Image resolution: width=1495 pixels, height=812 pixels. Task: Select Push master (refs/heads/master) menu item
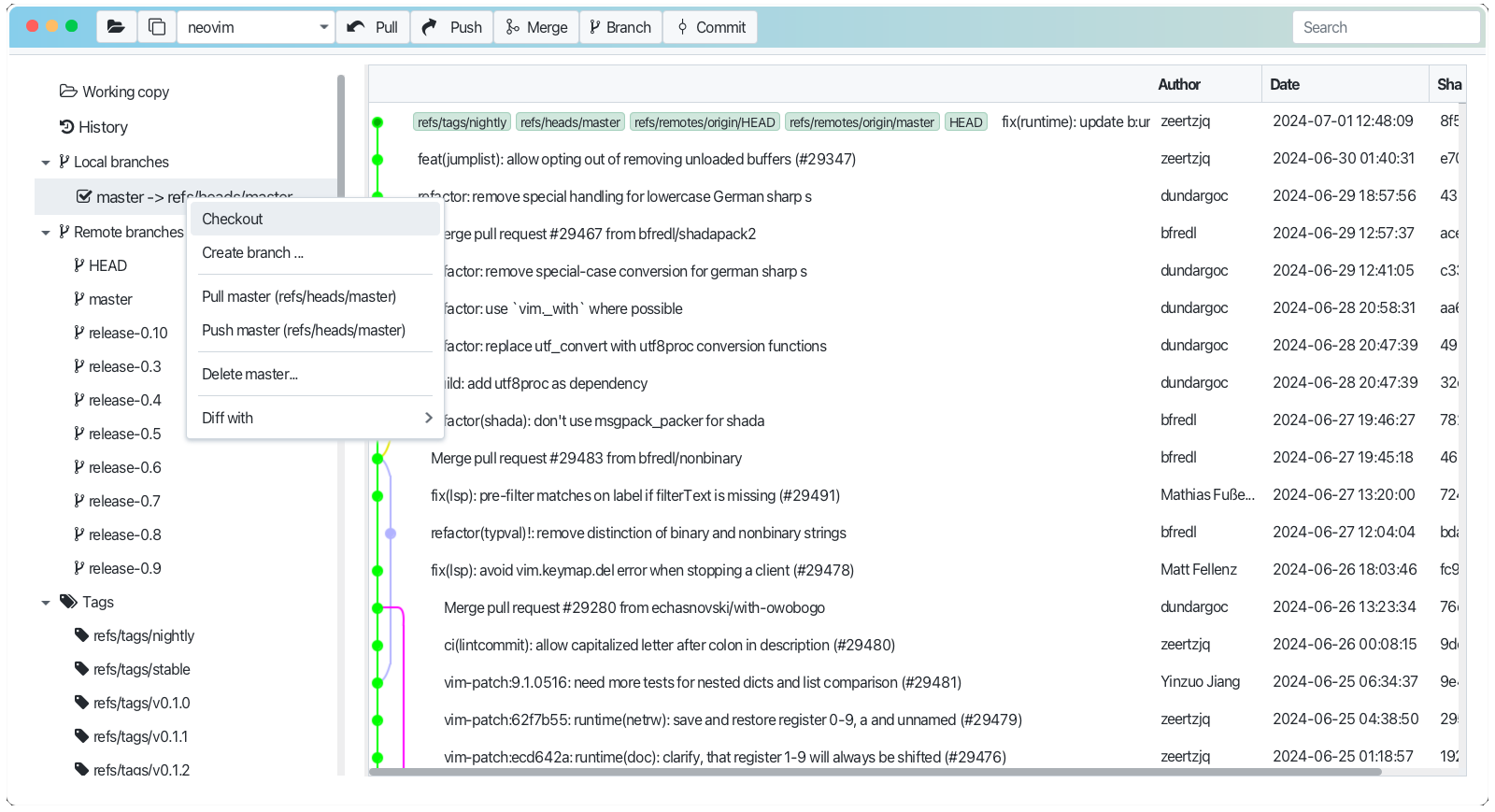(315, 330)
